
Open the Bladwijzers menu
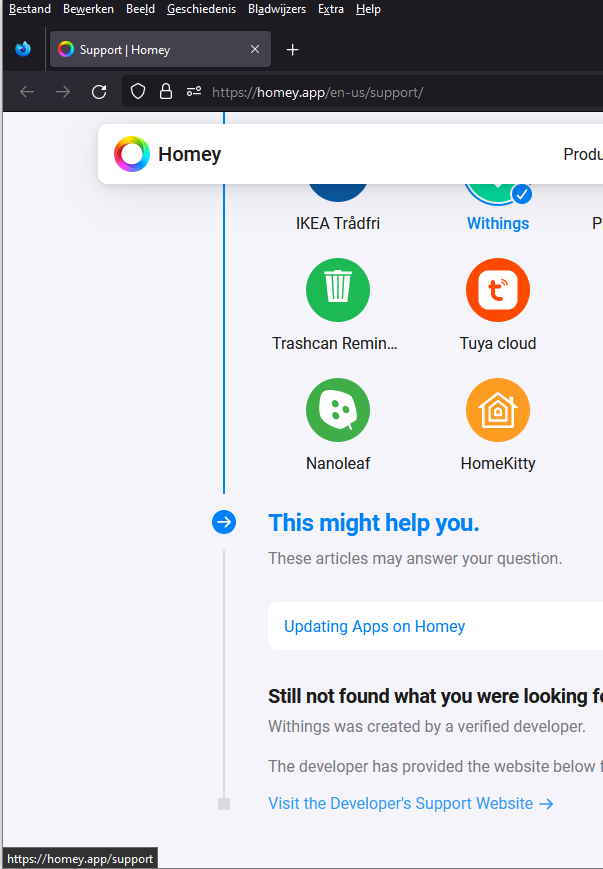pos(277,9)
